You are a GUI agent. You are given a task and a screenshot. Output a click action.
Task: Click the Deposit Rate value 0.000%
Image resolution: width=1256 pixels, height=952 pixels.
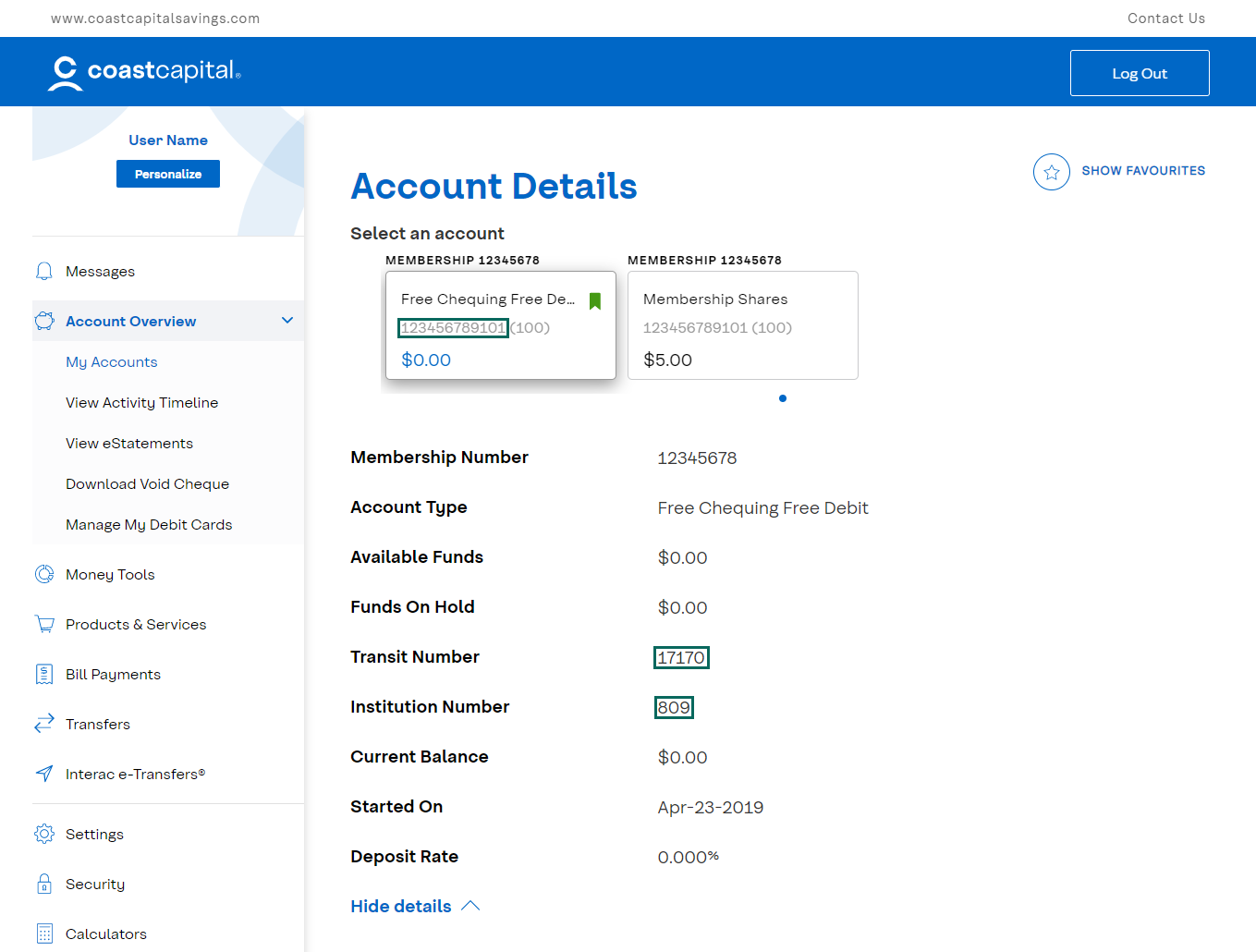[689, 857]
